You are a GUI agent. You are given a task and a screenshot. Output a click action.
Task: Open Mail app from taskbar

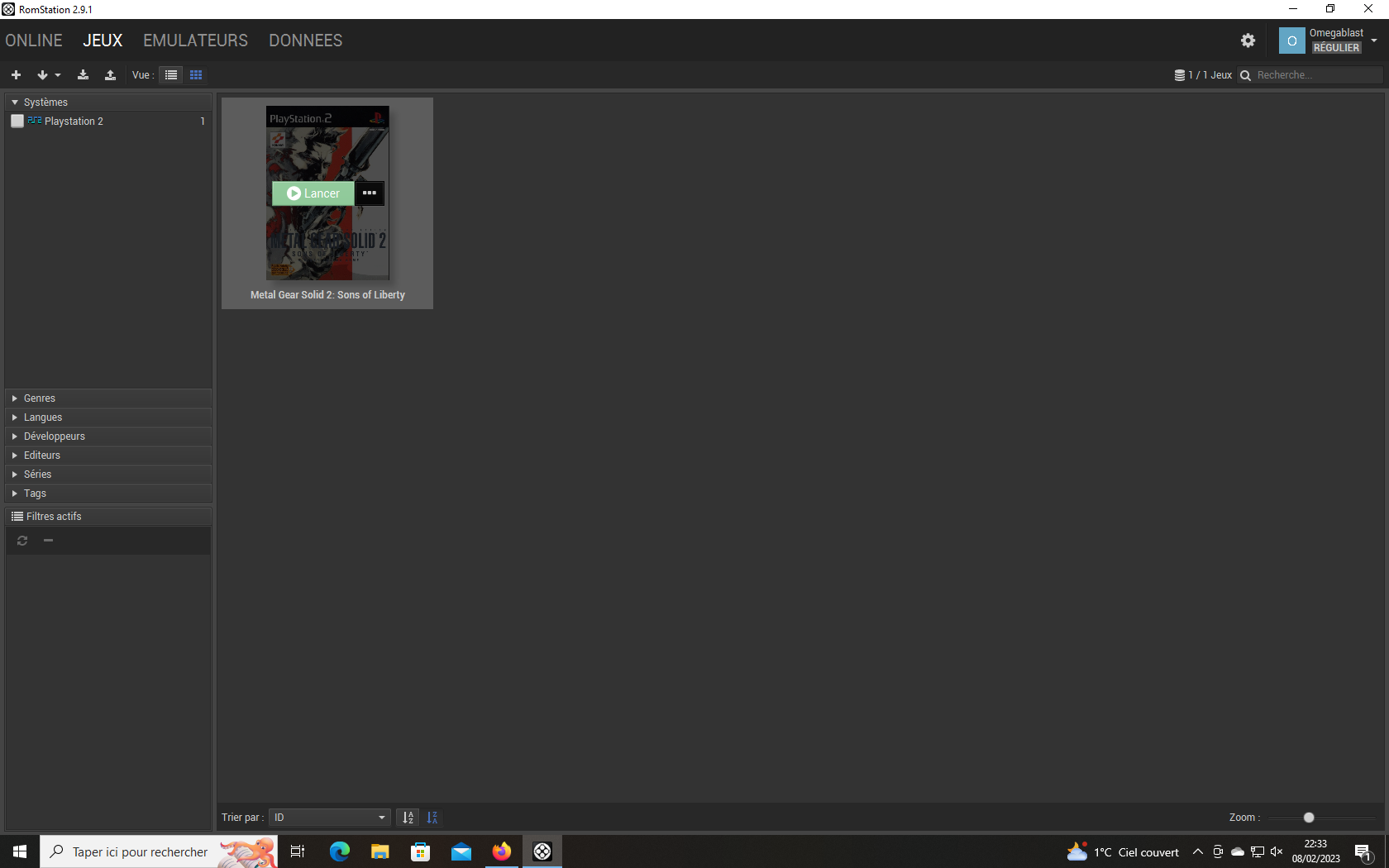[x=461, y=851]
